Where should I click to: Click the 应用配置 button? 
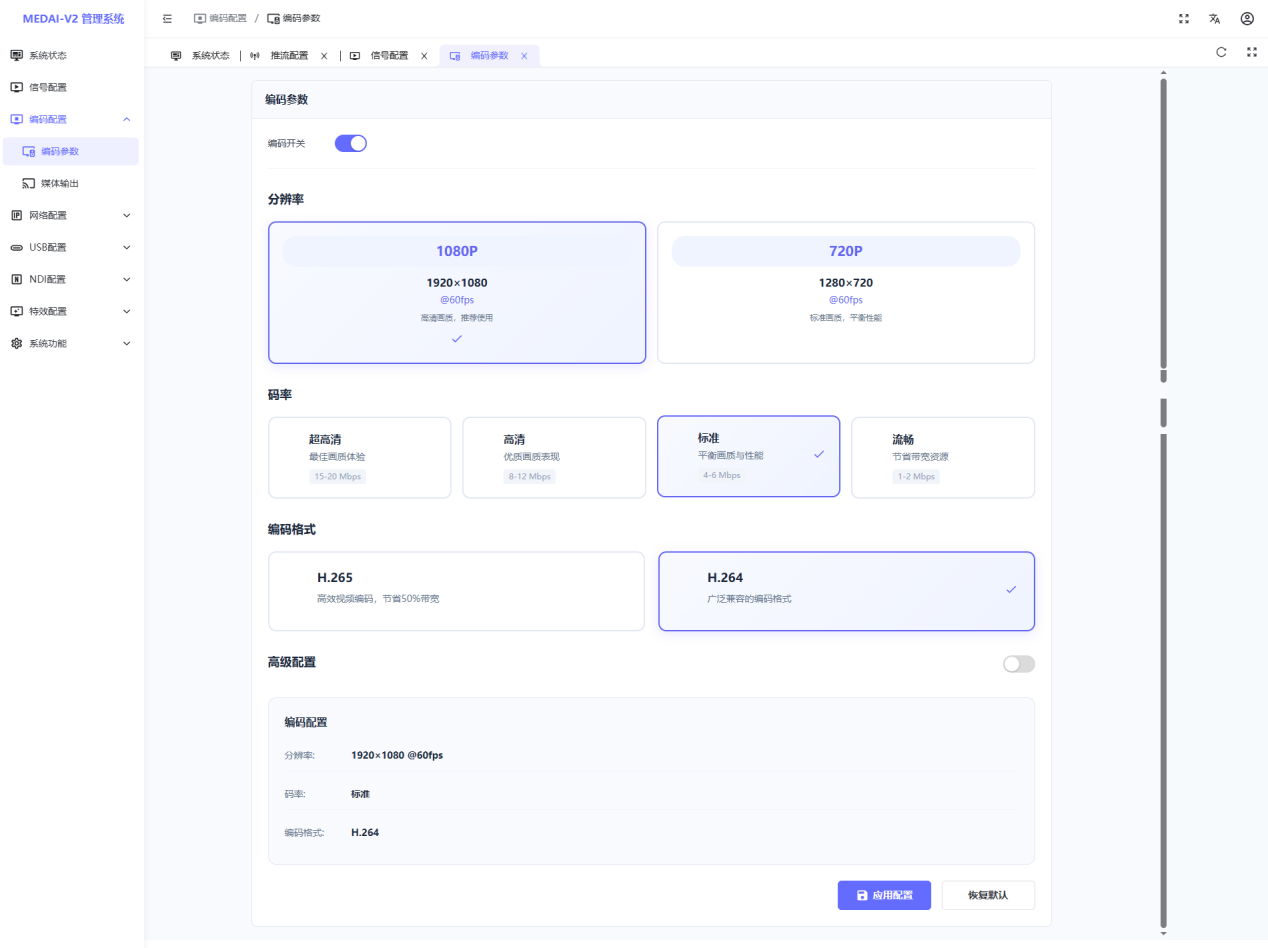884,895
